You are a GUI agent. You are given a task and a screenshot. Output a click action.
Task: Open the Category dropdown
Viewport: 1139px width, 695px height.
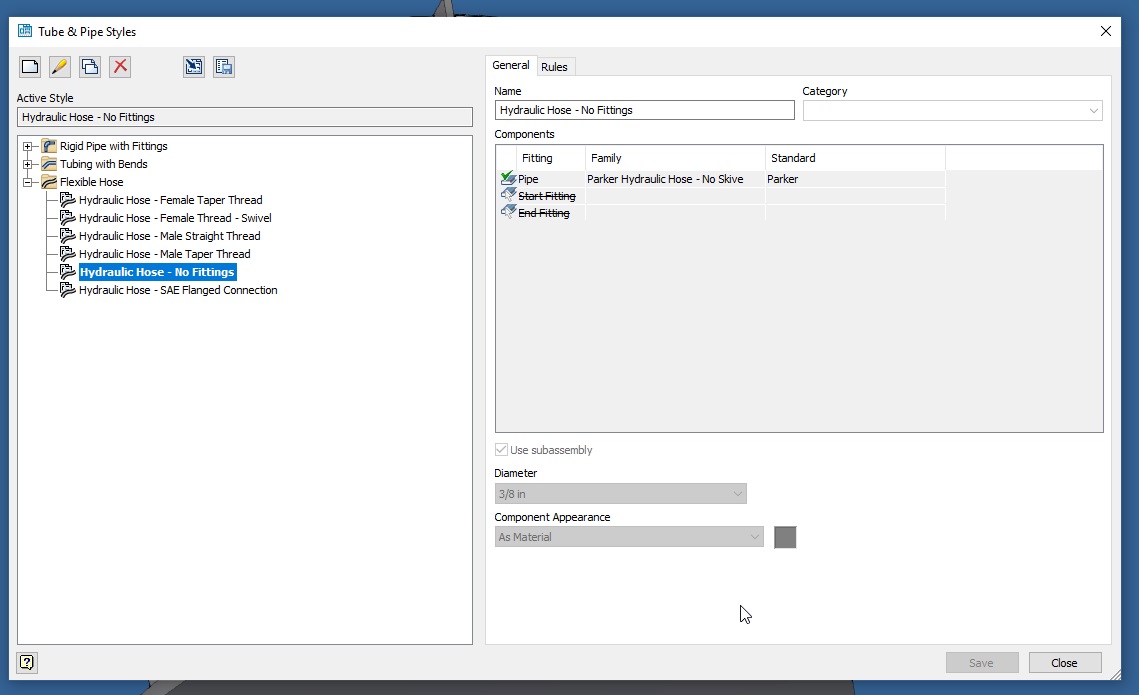point(1095,110)
